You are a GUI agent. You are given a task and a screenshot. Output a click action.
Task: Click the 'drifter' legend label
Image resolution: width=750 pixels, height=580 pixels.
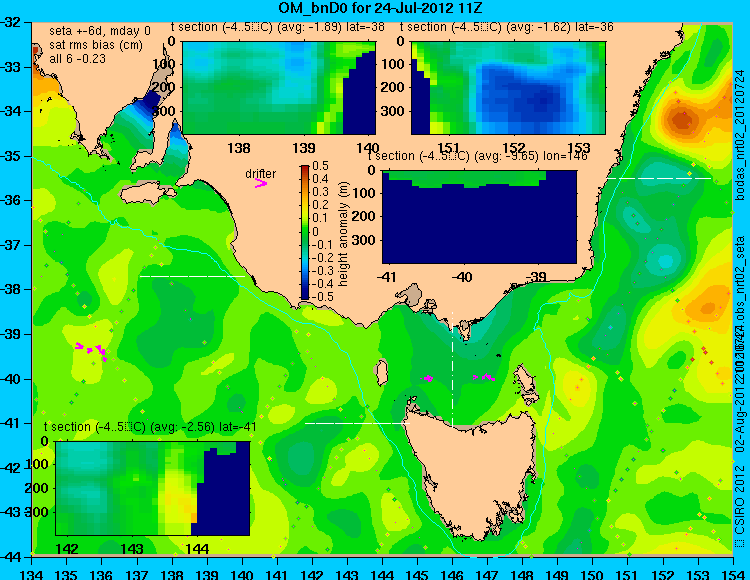261,174
